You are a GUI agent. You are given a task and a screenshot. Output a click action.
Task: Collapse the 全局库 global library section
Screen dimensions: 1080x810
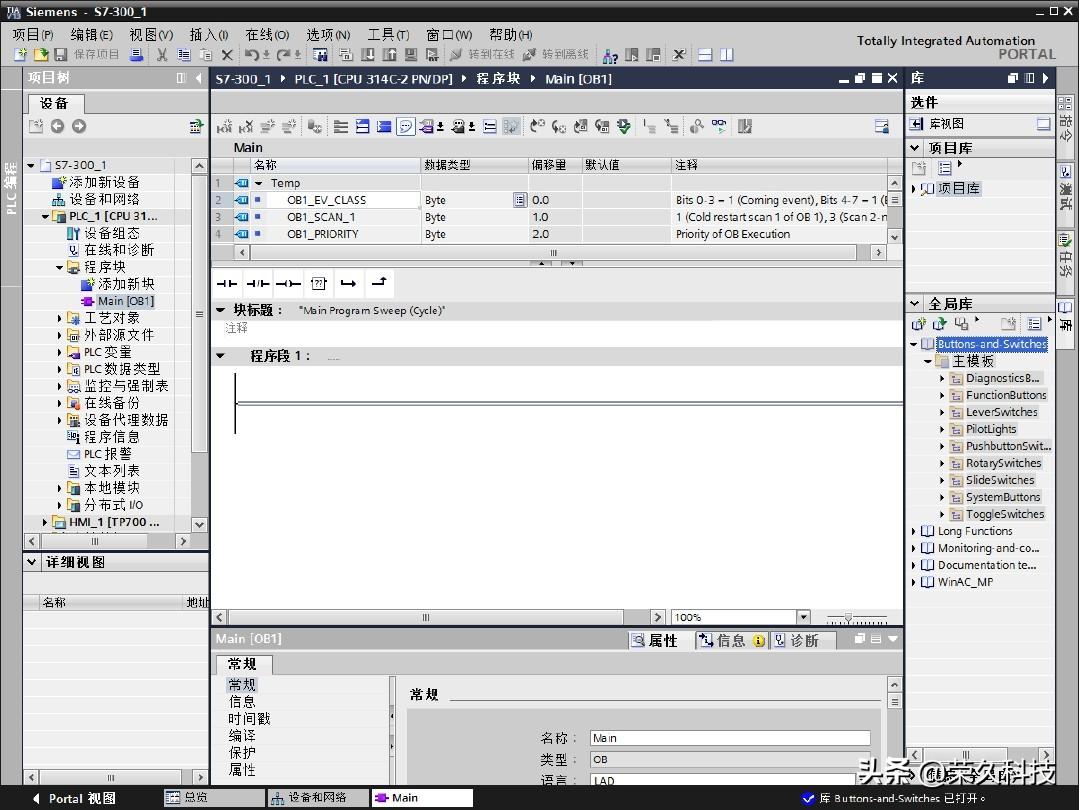click(915, 303)
